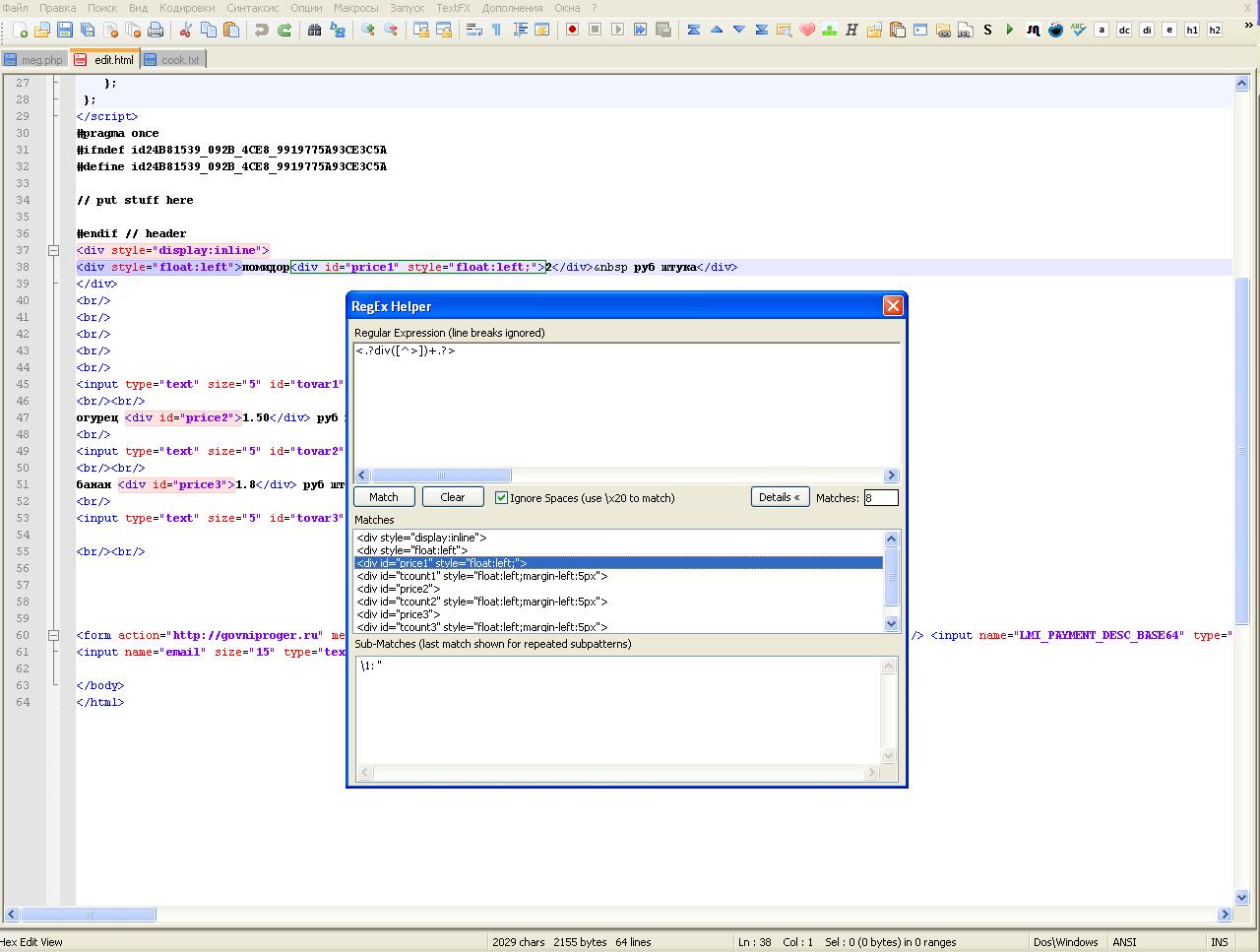
Task: Open the Replace dialog icon
Action: pos(337,30)
